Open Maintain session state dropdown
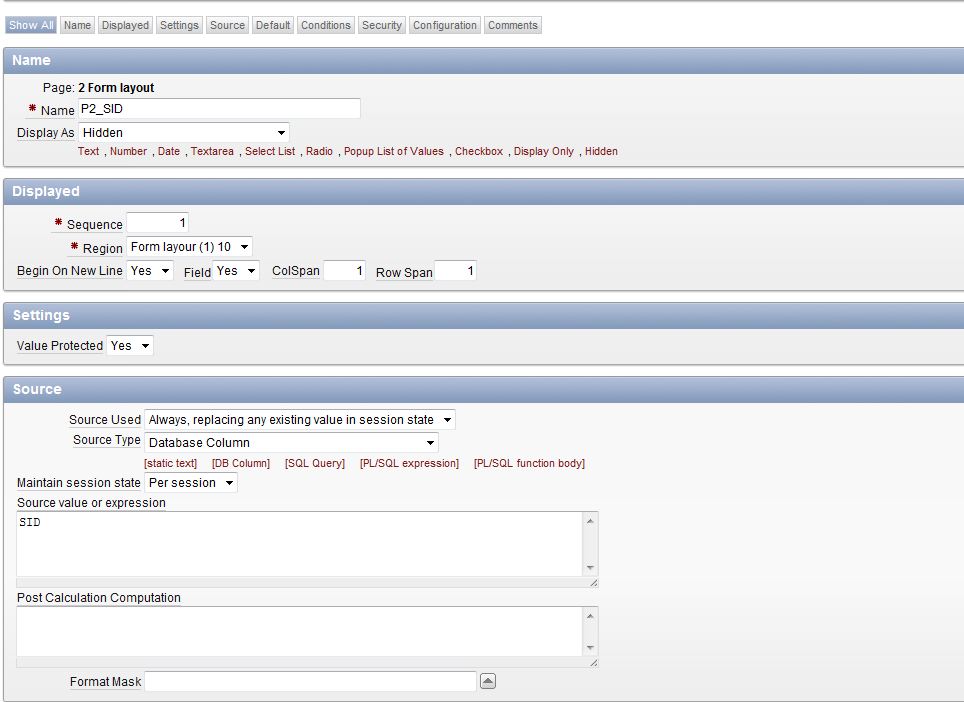The width and height of the screenshot is (964, 702). 191,483
